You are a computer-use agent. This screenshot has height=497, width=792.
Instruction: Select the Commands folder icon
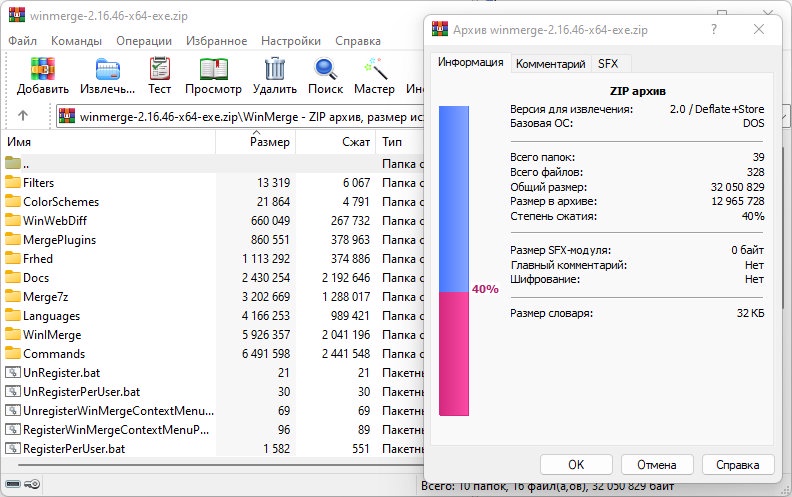click(x=13, y=354)
